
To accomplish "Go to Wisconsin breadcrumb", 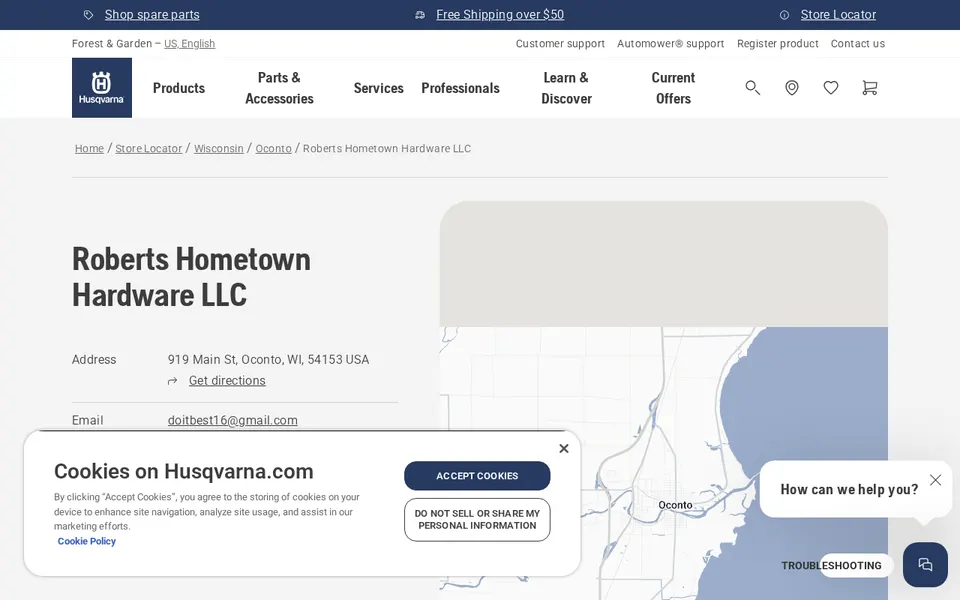I will 219,148.
